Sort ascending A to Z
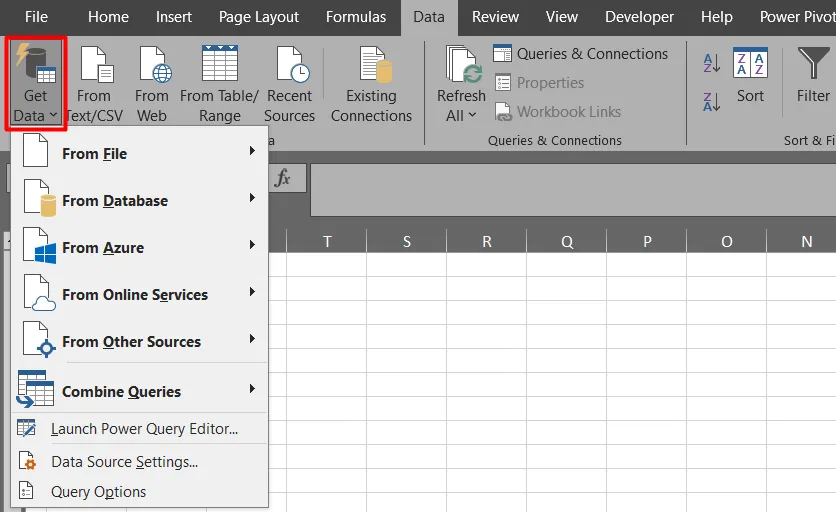This screenshot has height=512, width=836. (x=711, y=63)
